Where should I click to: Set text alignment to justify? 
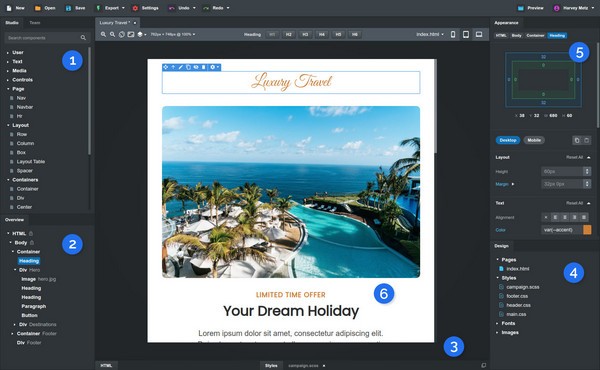coord(584,217)
